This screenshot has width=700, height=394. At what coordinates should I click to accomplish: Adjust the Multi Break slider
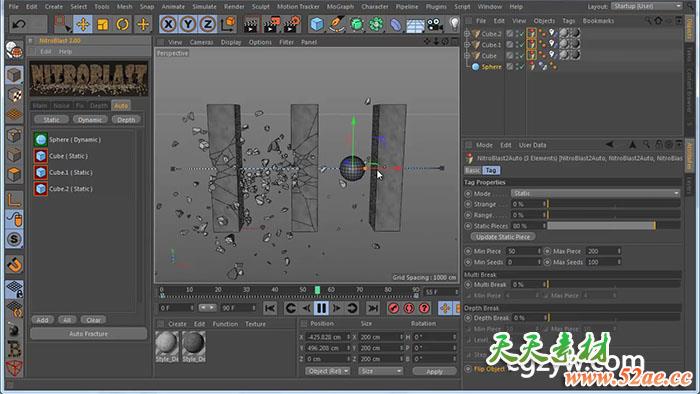click(x=614, y=284)
